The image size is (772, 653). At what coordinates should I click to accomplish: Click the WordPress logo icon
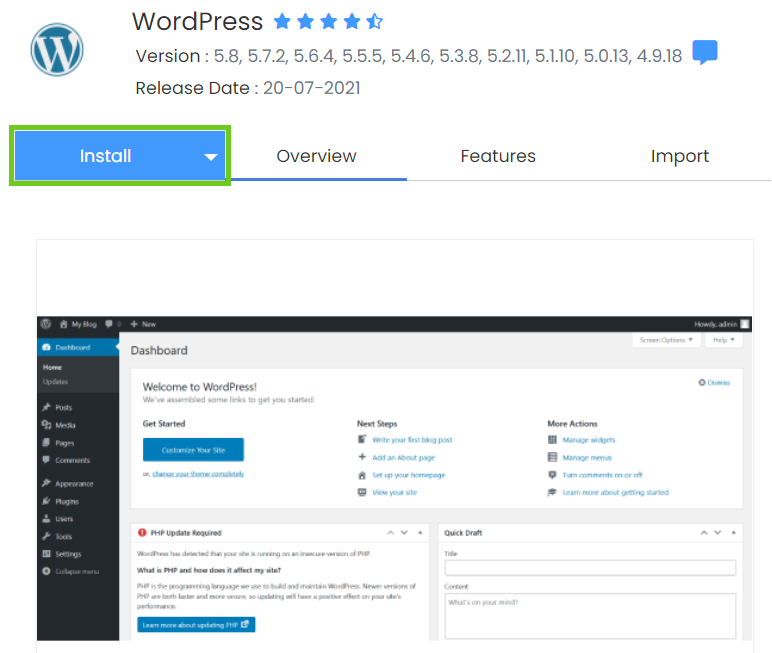57,50
